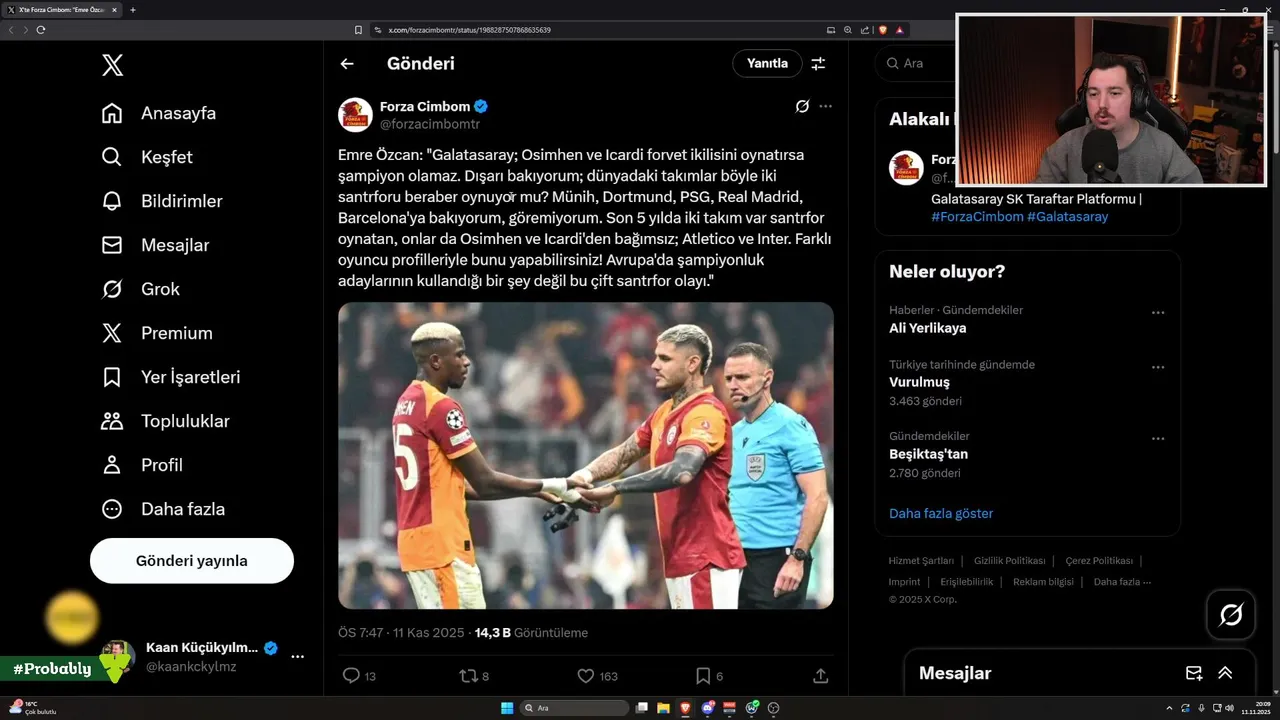Open account menu dots next to Kaan Küçükyılmaz
This screenshot has width=1280, height=720.
click(x=297, y=657)
